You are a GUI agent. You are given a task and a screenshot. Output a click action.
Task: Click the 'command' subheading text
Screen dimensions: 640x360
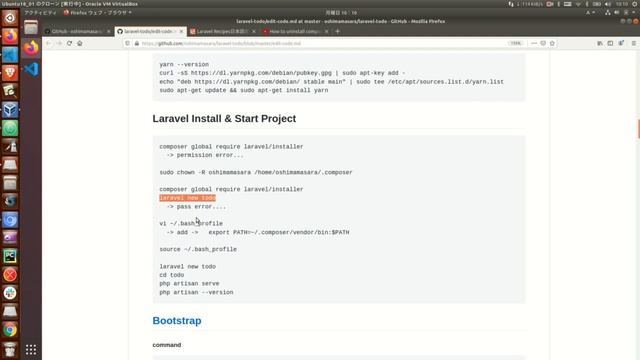pyautogui.click(x=167, y=345)
